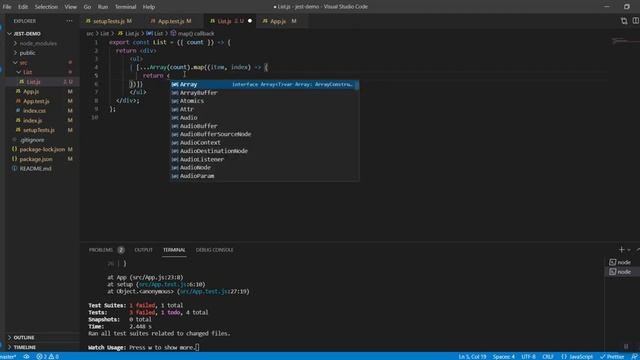640x360 pixels.
Task: Open package-lock.json in explorer
Action: (x=42, y=149)
